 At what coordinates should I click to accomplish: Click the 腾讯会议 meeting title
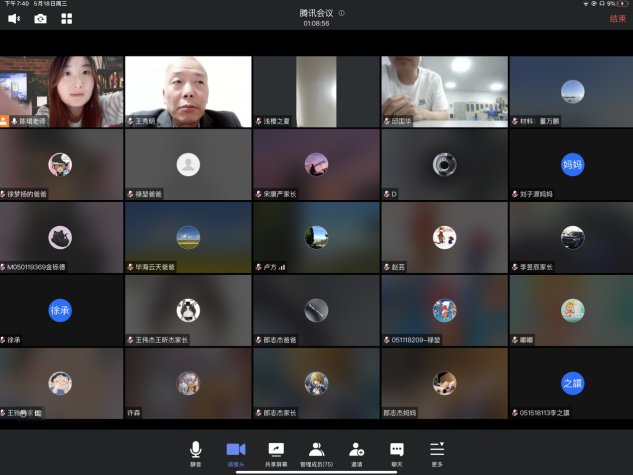pyautogui.click(x=316, y=13)
